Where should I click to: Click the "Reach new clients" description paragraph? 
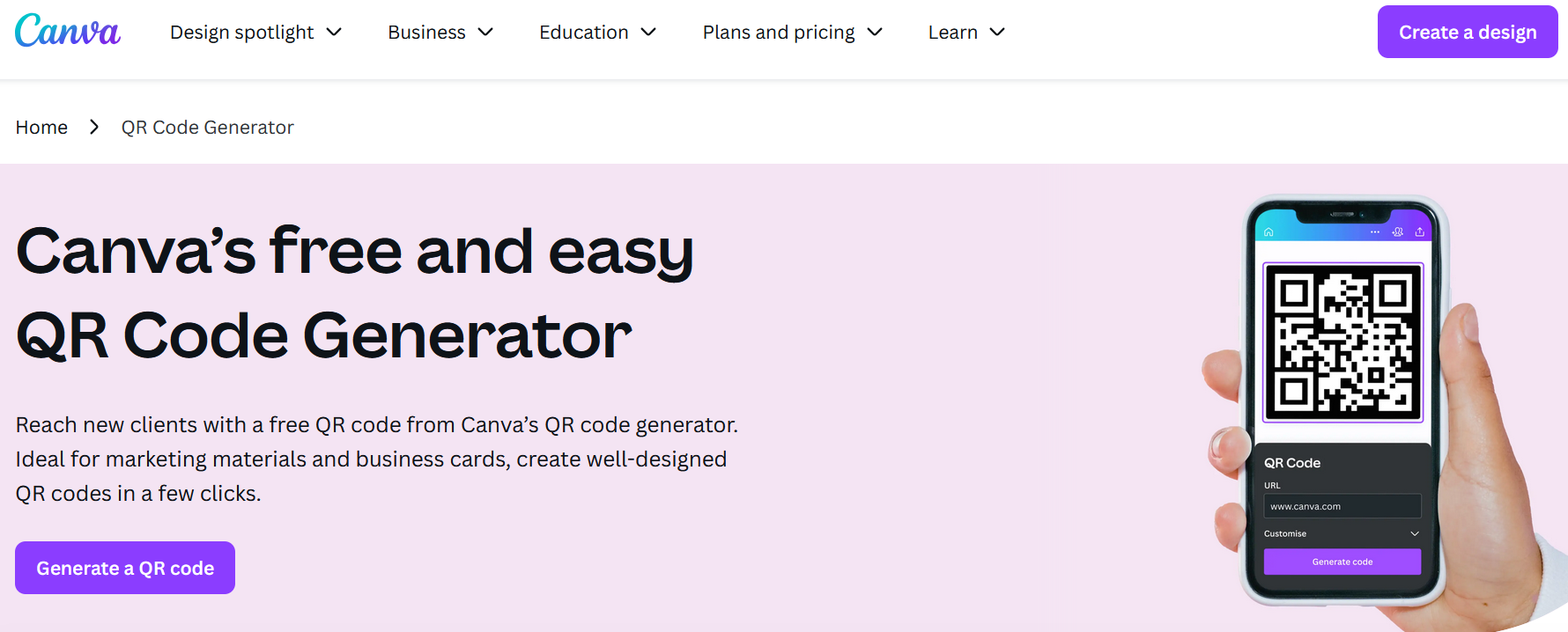pos(377,459)
